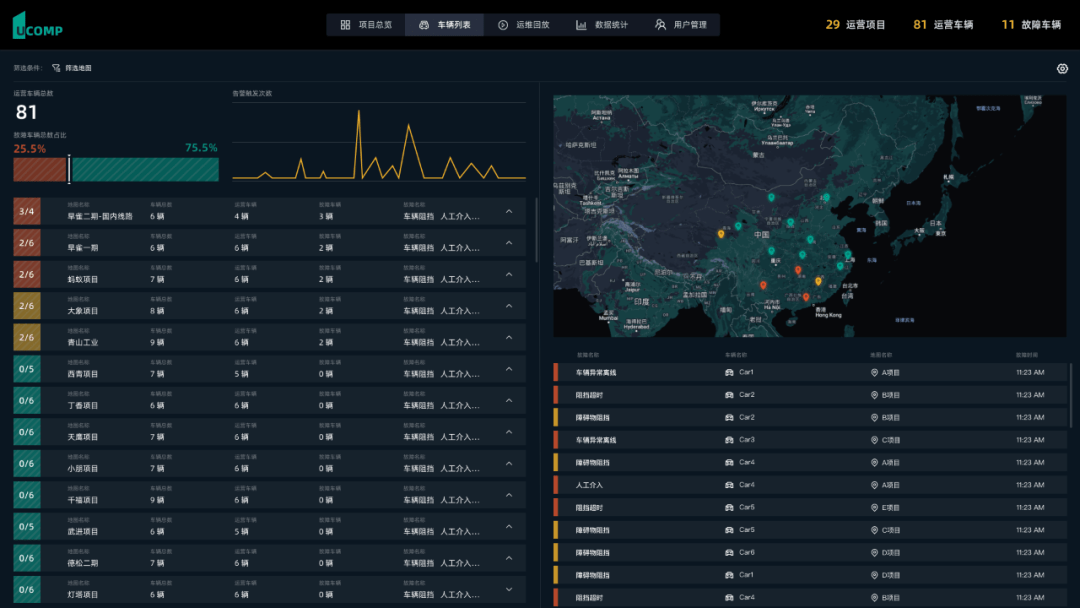Click 阻挡超时 in the Car4 B项目 row
This screenshot has height=608, width=1080.
[590, 598]
